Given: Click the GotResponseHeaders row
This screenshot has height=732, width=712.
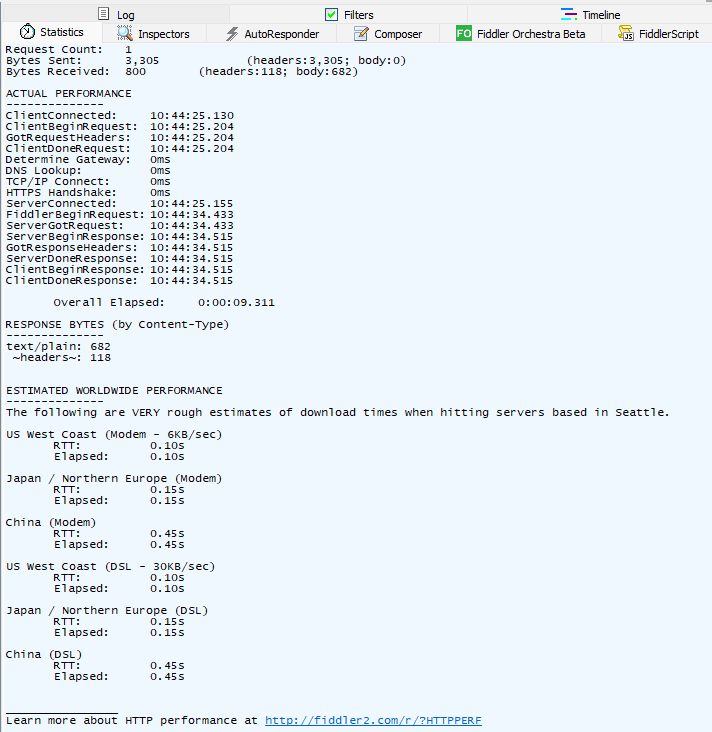Looking at the screenshot, I should (120, 247).
